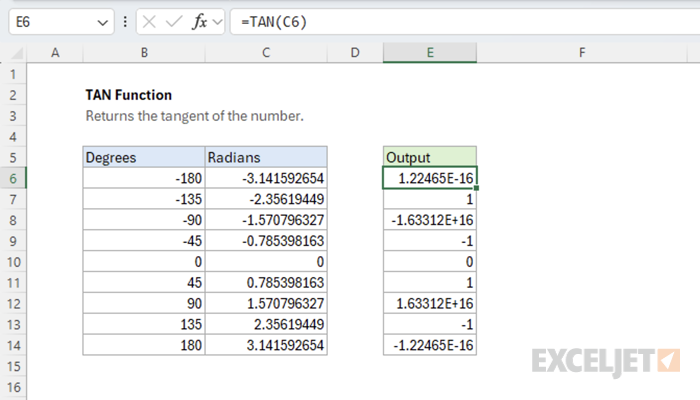Click radians cell 1.570796327

[266, 304]
